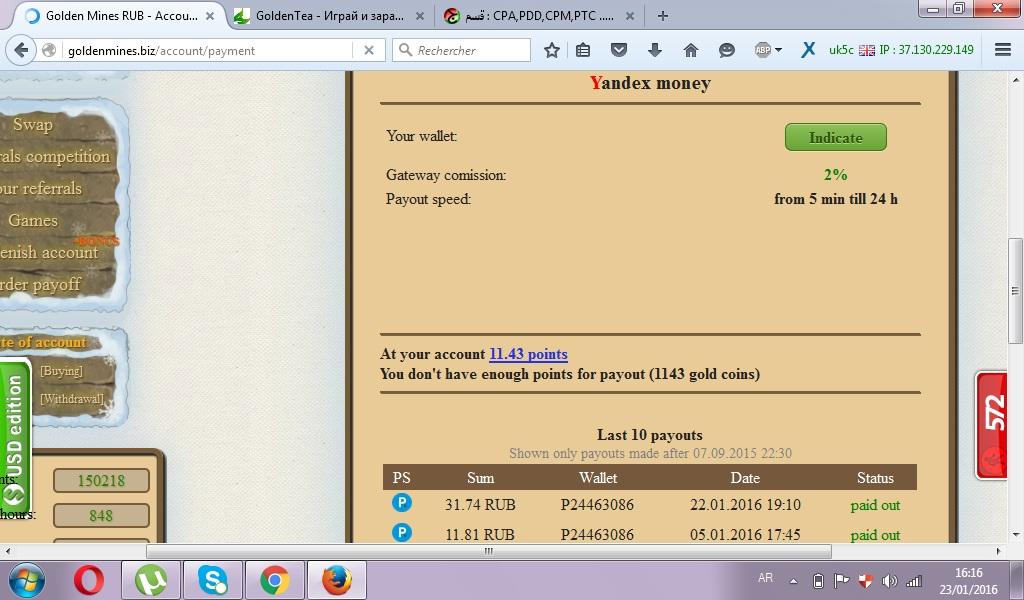Click the Wallet column header
The image size is (1024, 600).
click(598, 478)
